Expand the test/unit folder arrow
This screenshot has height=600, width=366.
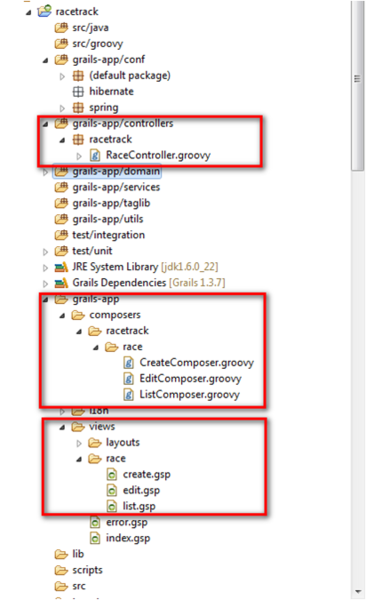(x=45, y=252)
